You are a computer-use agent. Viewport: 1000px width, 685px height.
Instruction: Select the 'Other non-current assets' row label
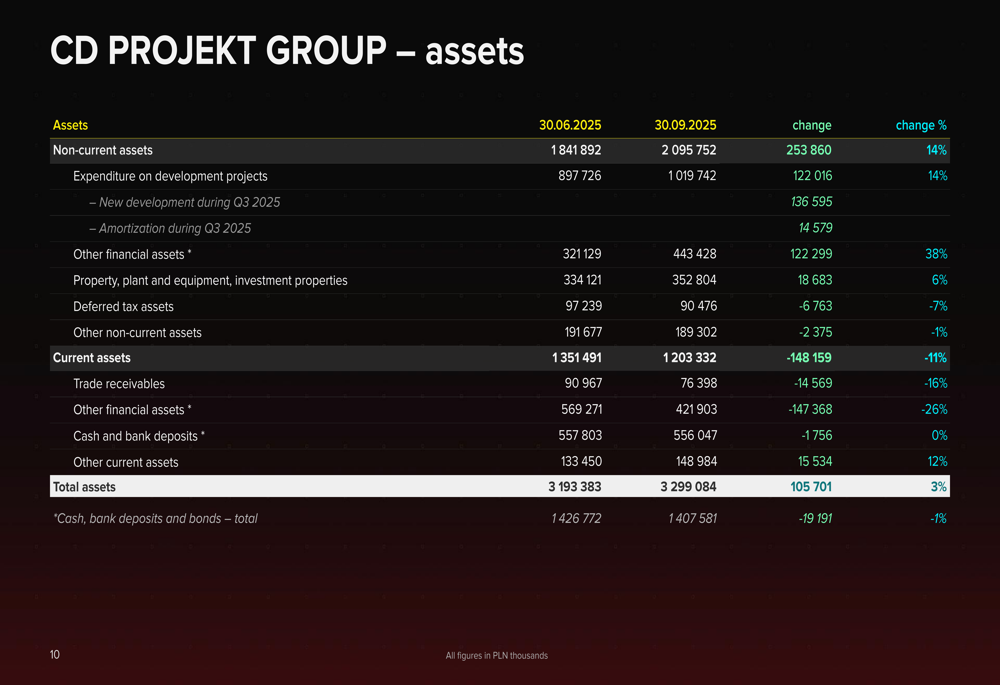tap(137, 332)
